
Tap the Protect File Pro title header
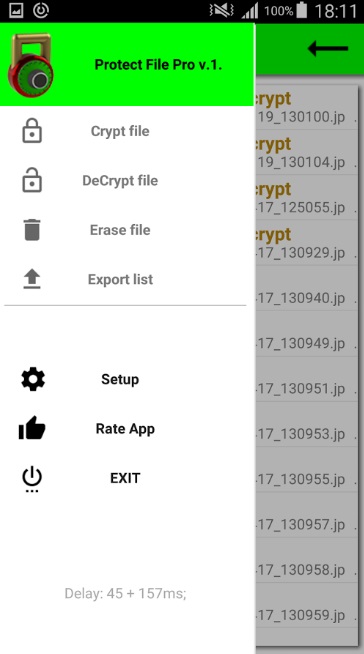click(158, 65)
